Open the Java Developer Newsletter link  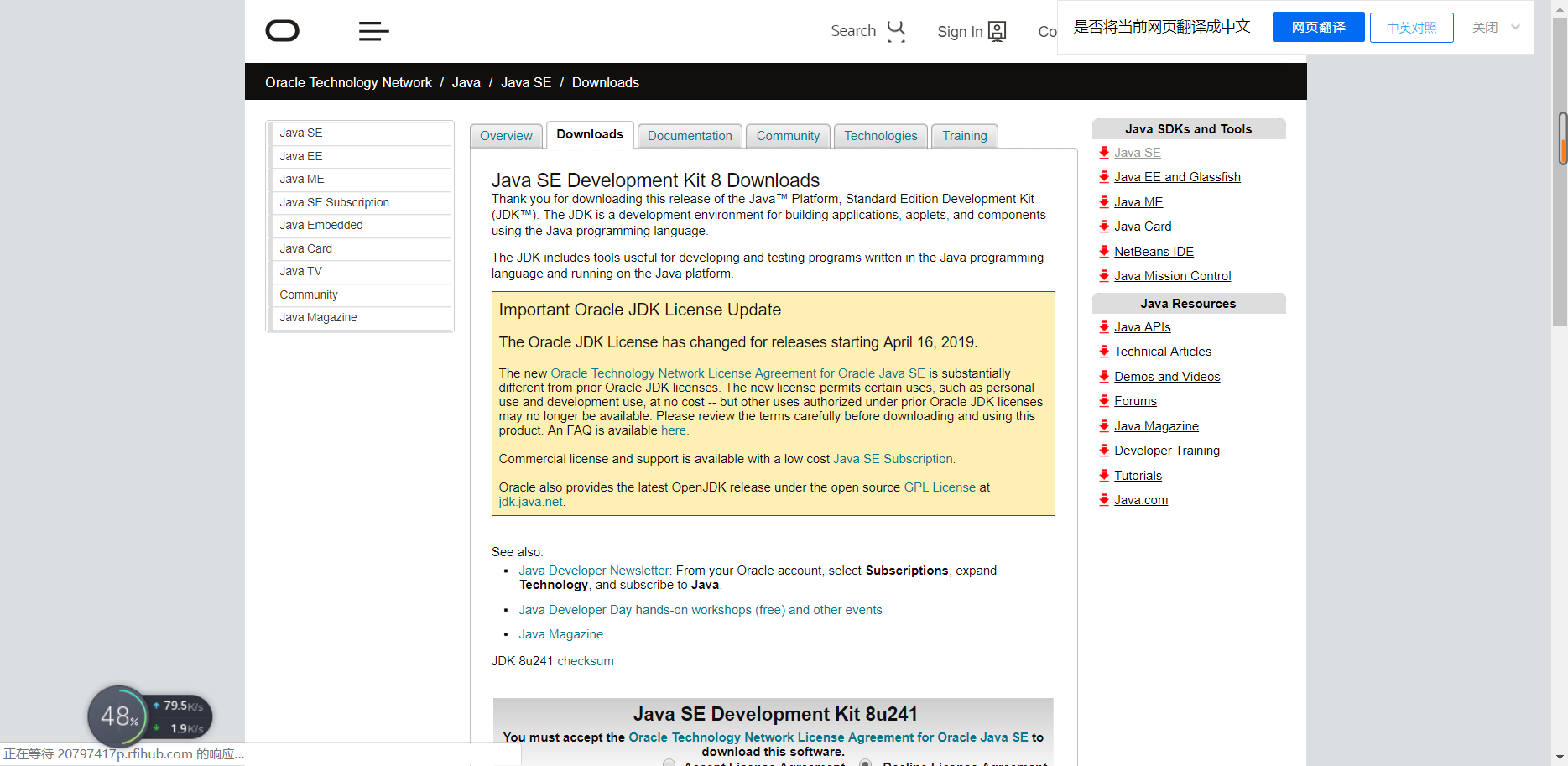point(594,571)
